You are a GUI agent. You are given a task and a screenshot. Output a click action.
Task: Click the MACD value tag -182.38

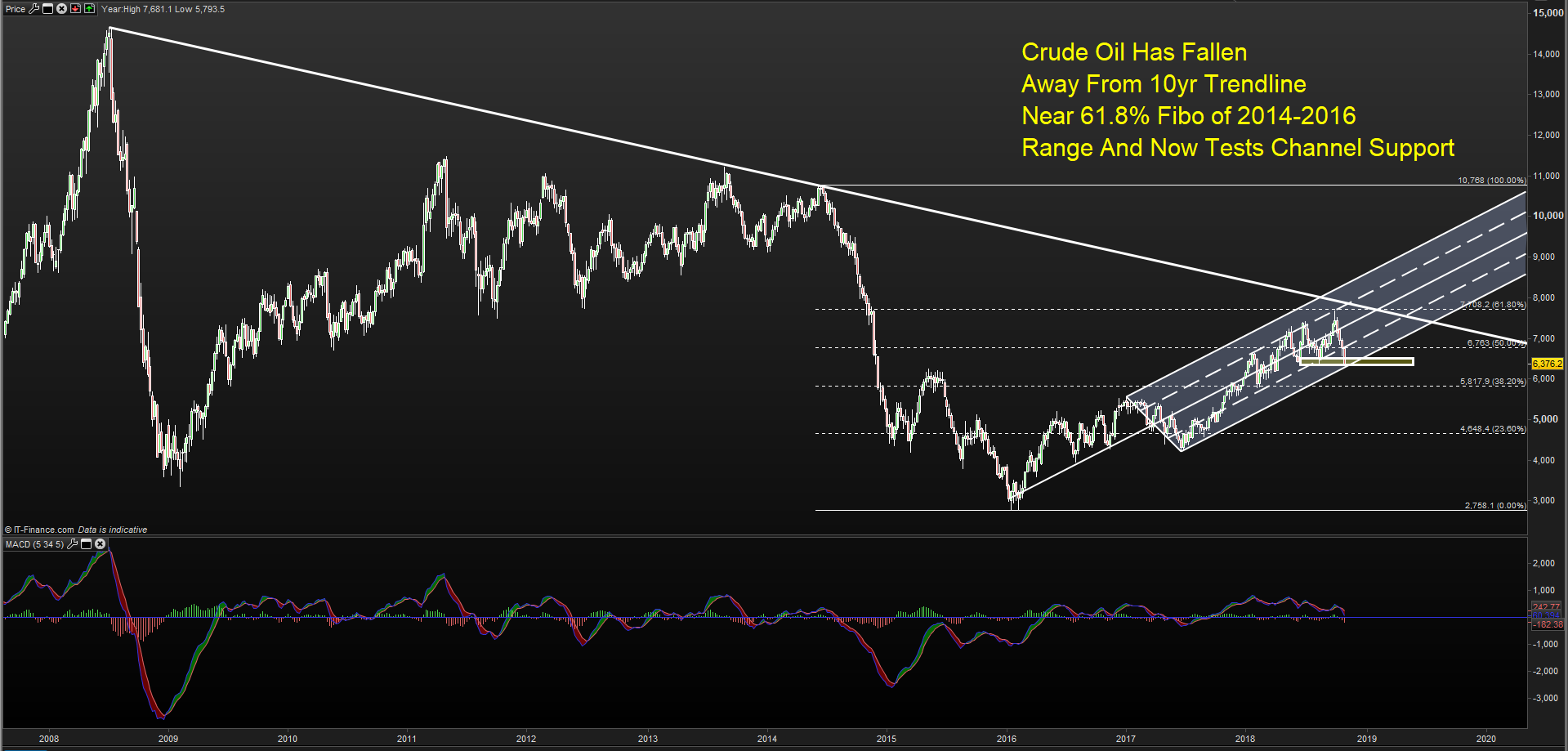click(1548, 624)
